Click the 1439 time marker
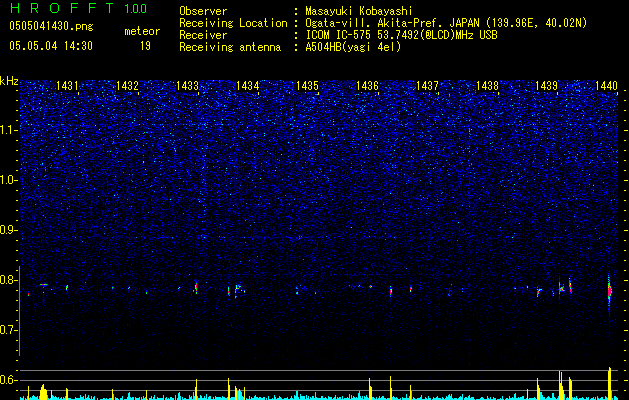This screenshot has height=400, width=629. tap(547, 85)
